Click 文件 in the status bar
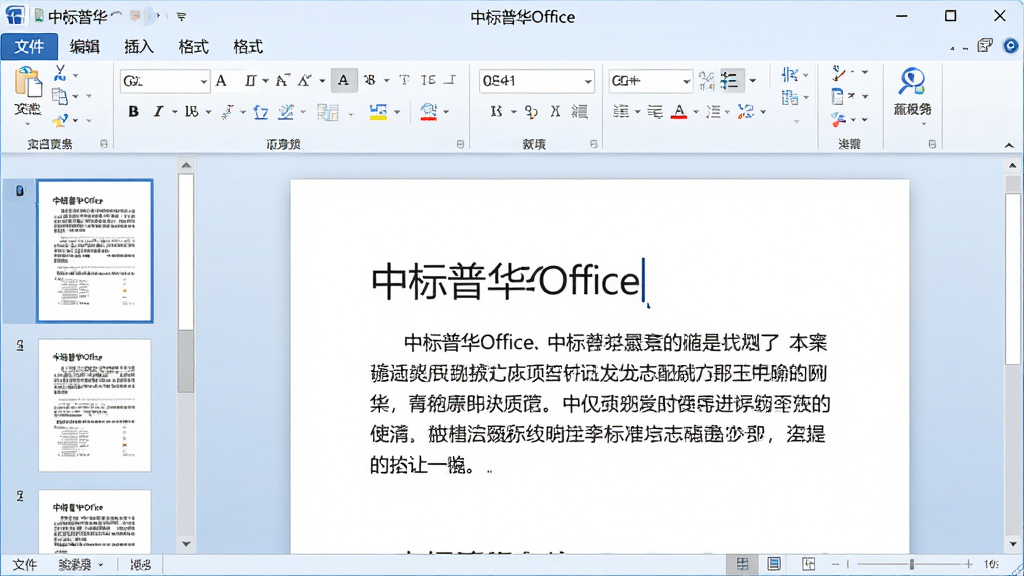Viewport: 1024px width, 576px height. pyautogui.click(x=25, y=565)
